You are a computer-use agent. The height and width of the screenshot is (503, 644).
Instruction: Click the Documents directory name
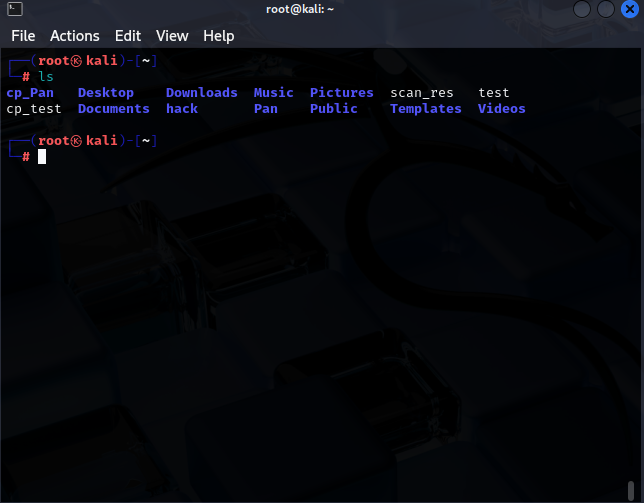coord(114,109)
